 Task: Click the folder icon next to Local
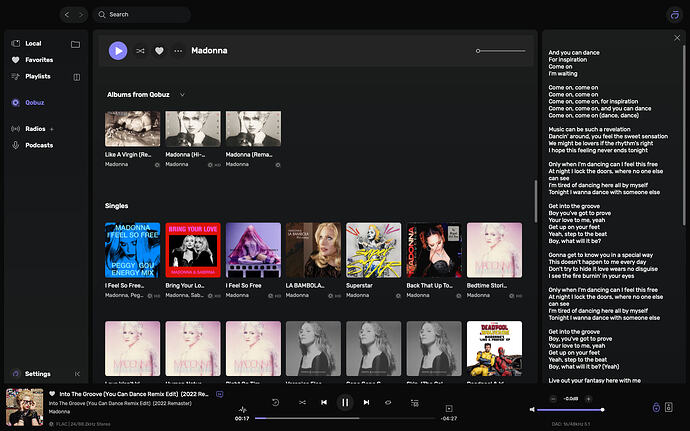(76, 44)
